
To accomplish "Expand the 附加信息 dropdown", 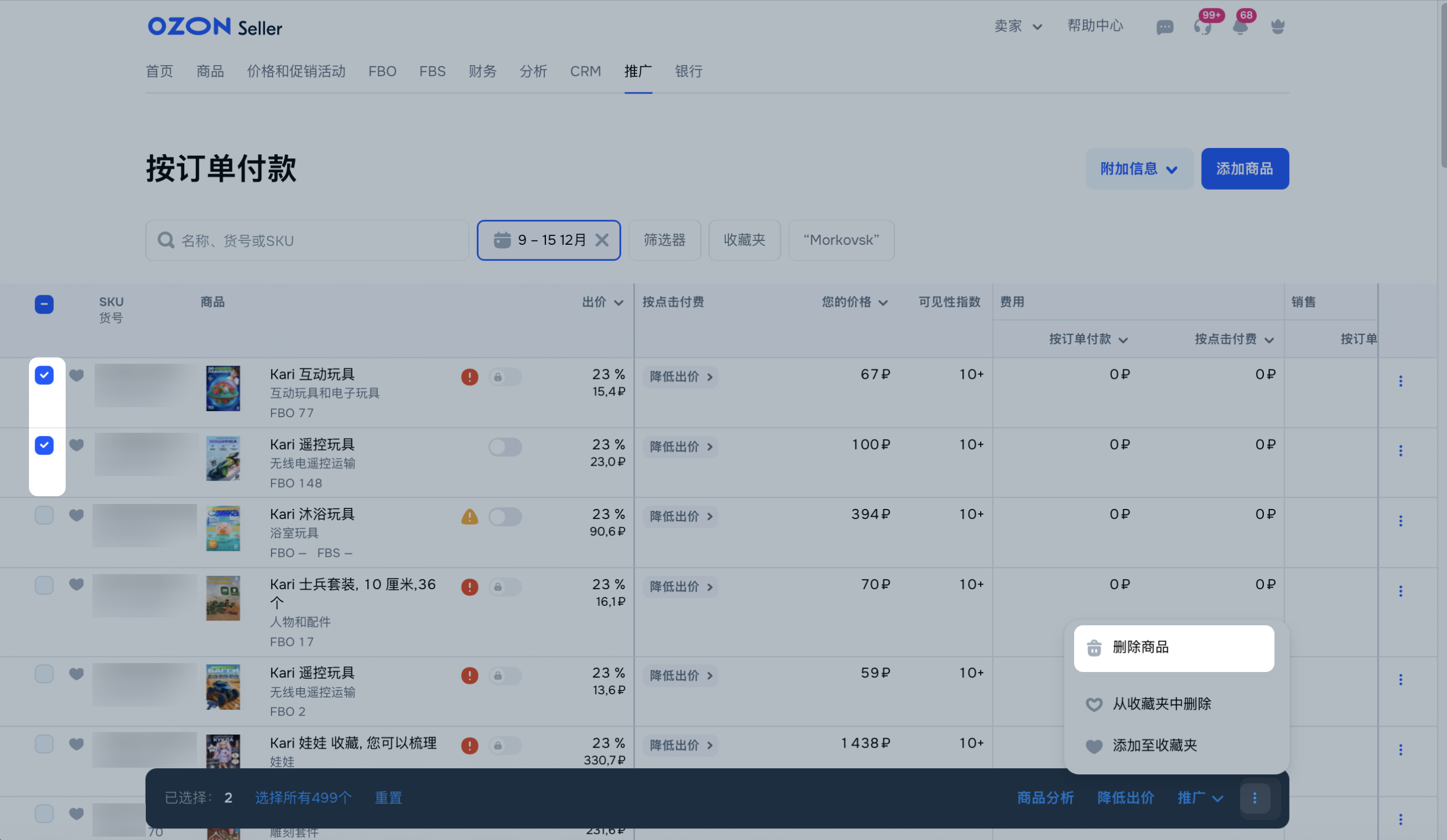I will click(1139, 169).
